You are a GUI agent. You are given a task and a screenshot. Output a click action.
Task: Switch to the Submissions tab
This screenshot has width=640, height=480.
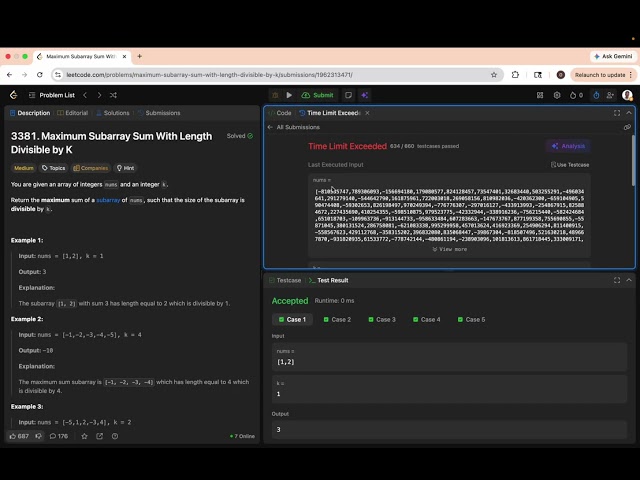pyautogui.click(x=159, y=113)
